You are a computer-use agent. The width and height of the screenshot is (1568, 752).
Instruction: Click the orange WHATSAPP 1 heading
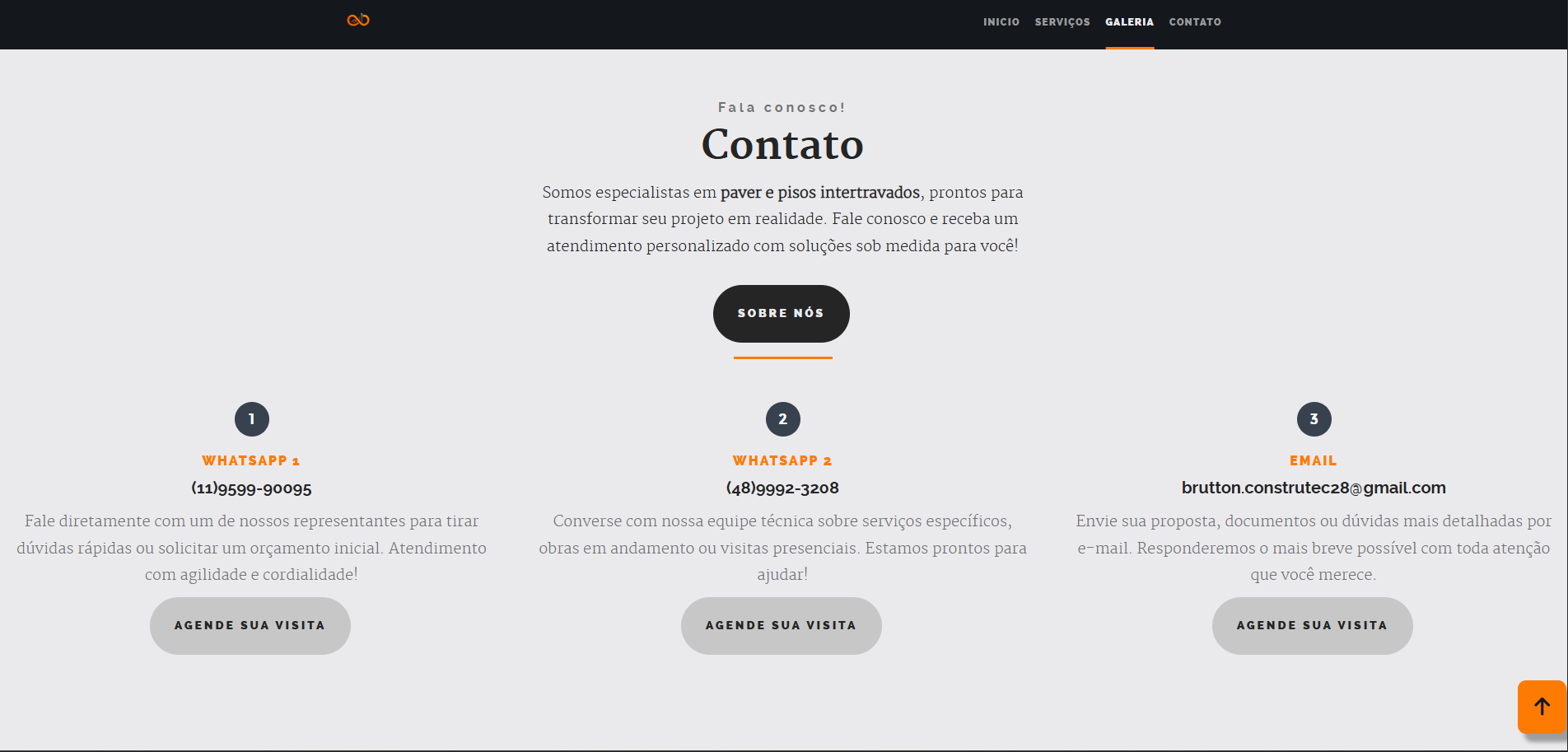[250, 461]
